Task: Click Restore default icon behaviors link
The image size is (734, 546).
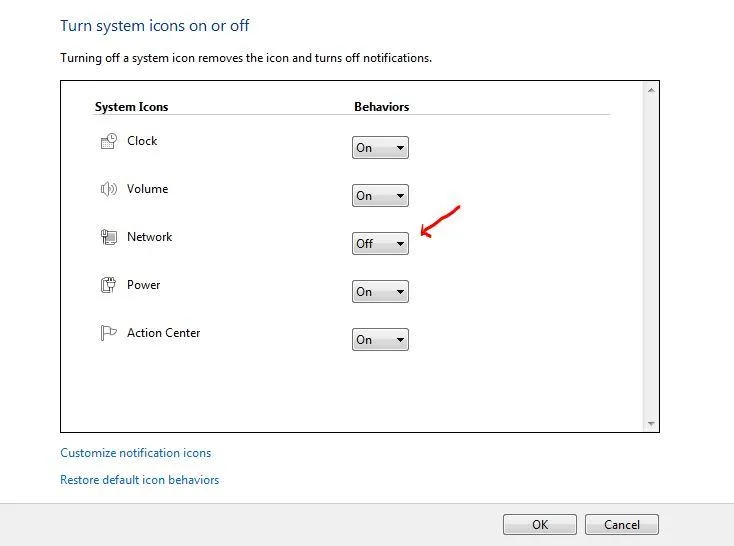Action: [139, 480]
